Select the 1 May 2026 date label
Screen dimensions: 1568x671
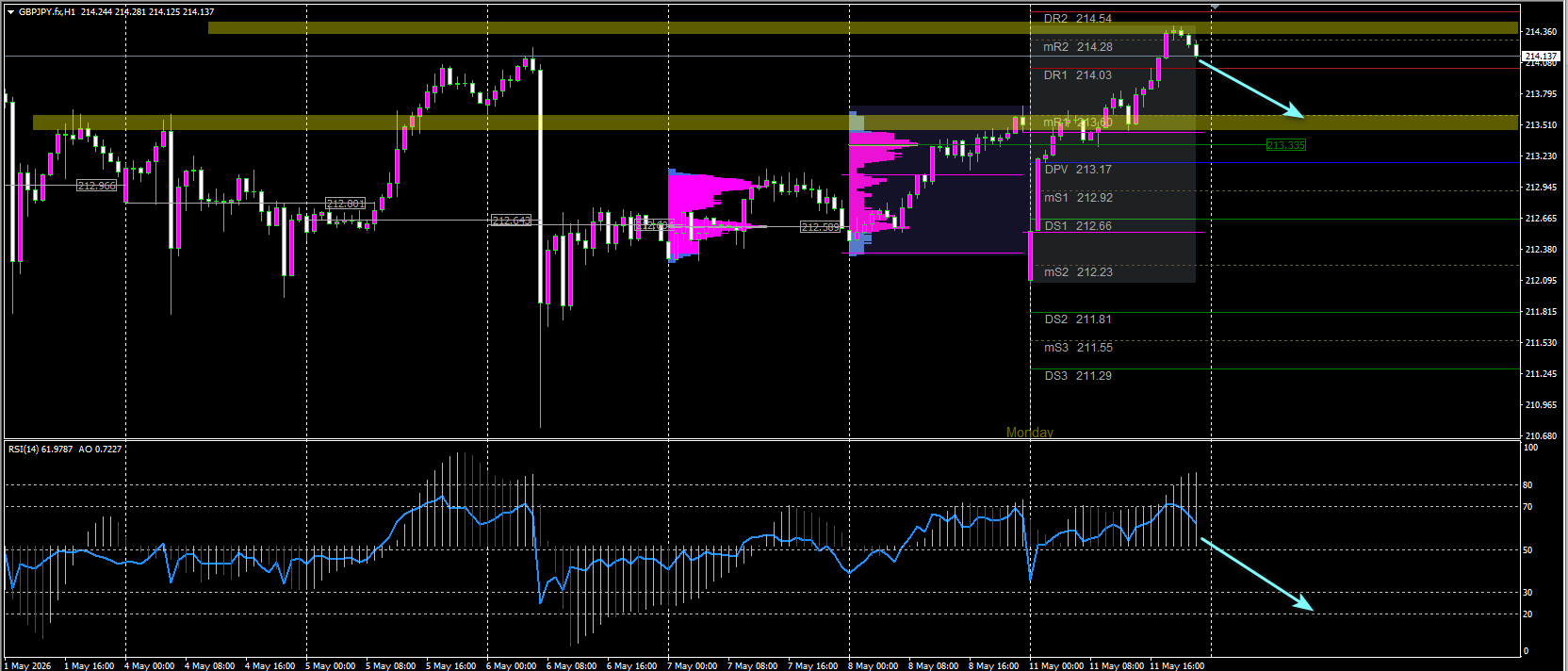[x=27, y=665]
